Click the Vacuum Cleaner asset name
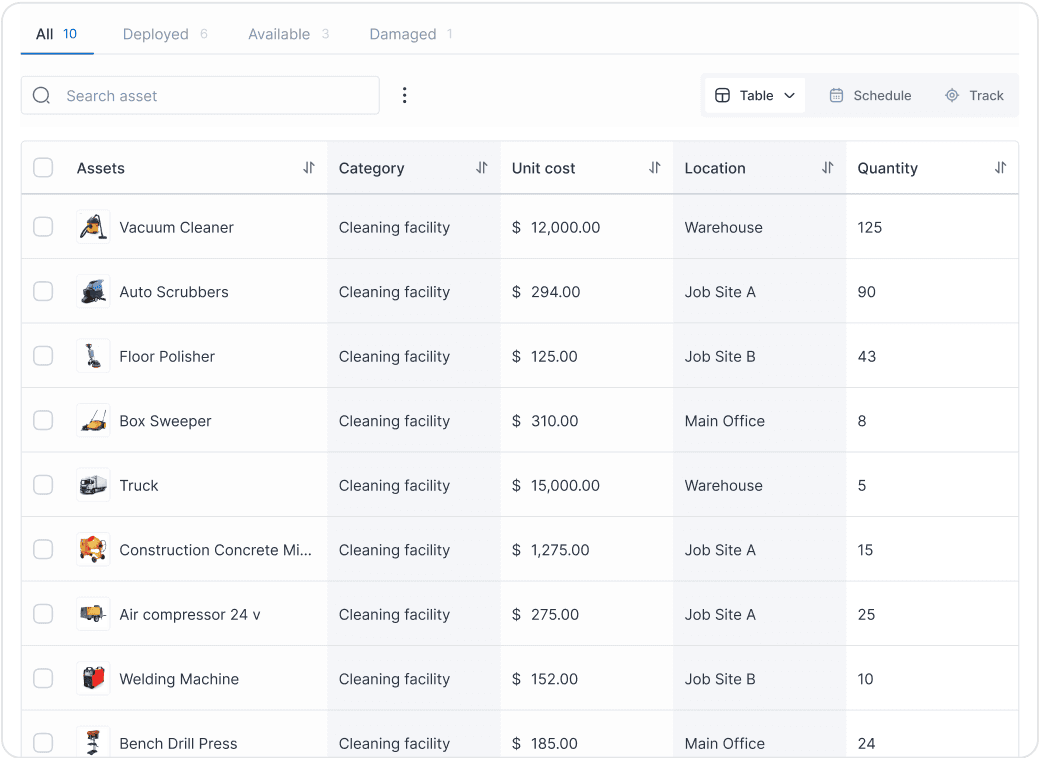The width and height of the screenshot is (1039, 758). (x=176, y=227)
